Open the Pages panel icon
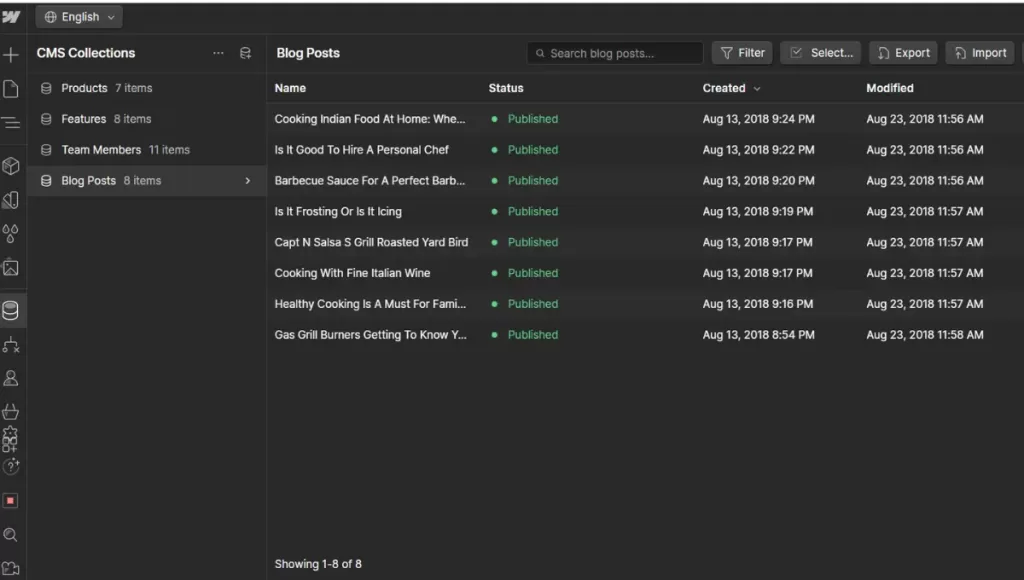This screenshot has width=1024, height=580. click(10, 89)
